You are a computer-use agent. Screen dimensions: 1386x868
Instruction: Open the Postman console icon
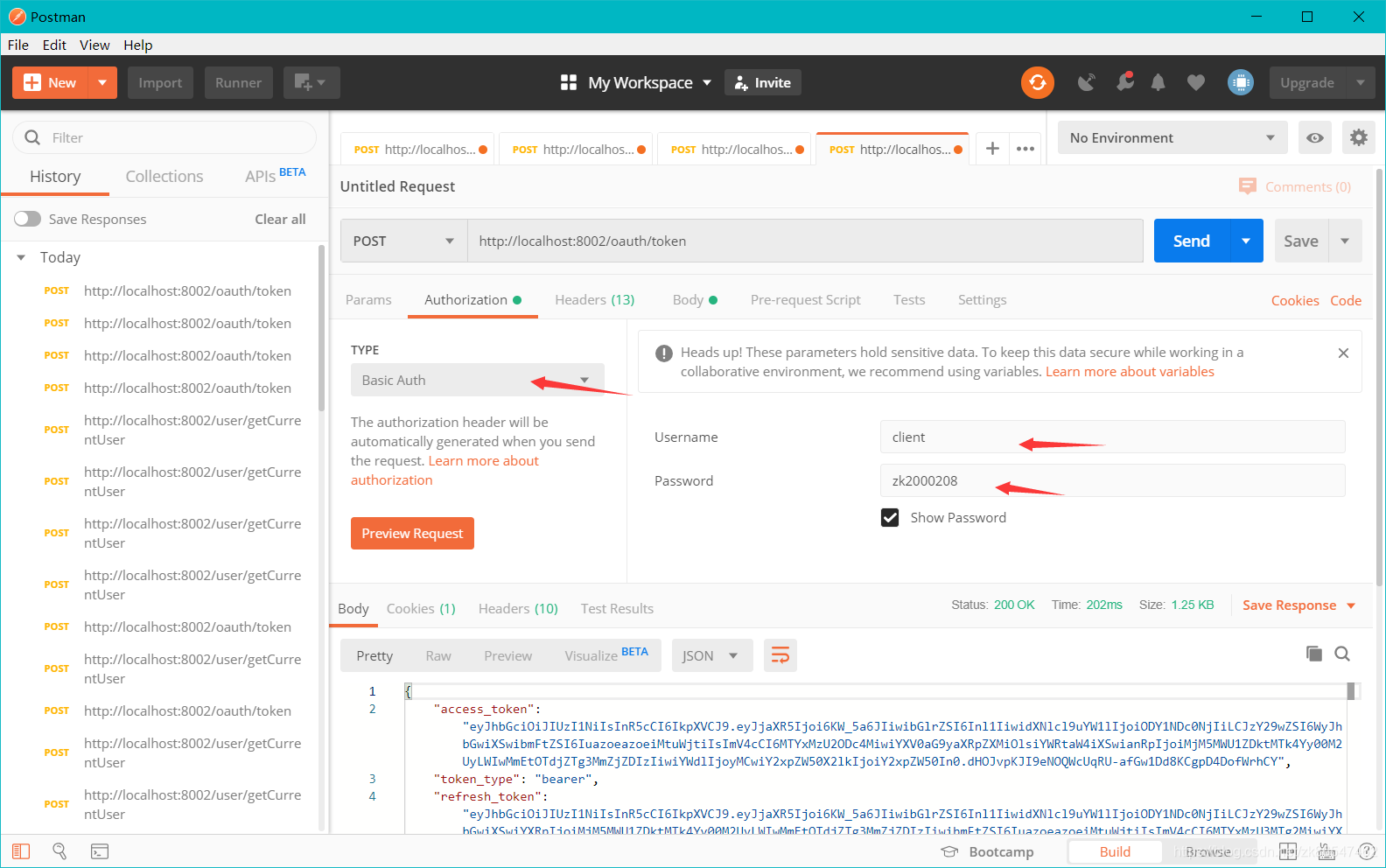click(100, 851)
